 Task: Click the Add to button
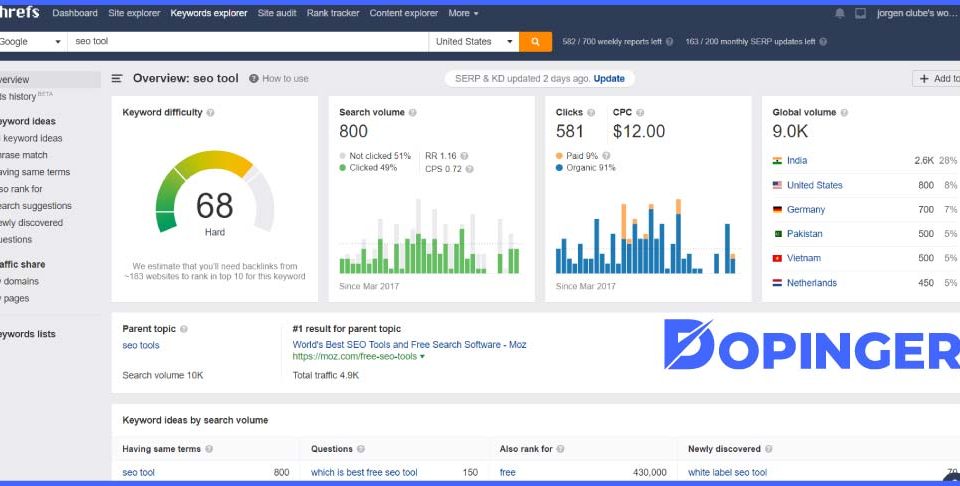[936, 78]
